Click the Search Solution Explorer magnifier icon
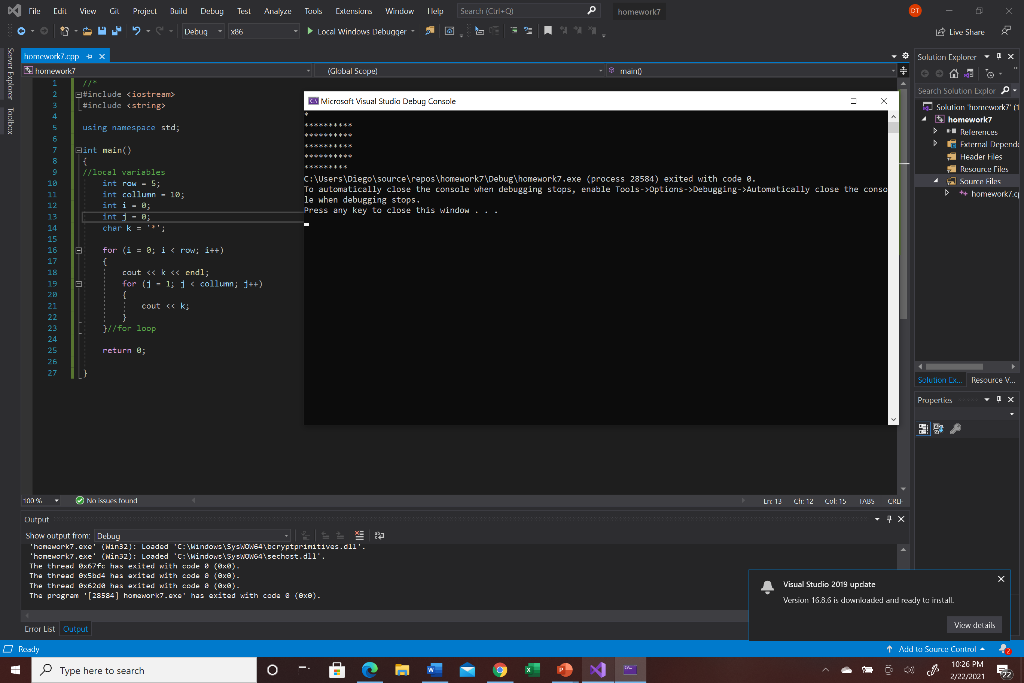The image size is (1024, 683). pyautogui.click(x=1004, y=90)
